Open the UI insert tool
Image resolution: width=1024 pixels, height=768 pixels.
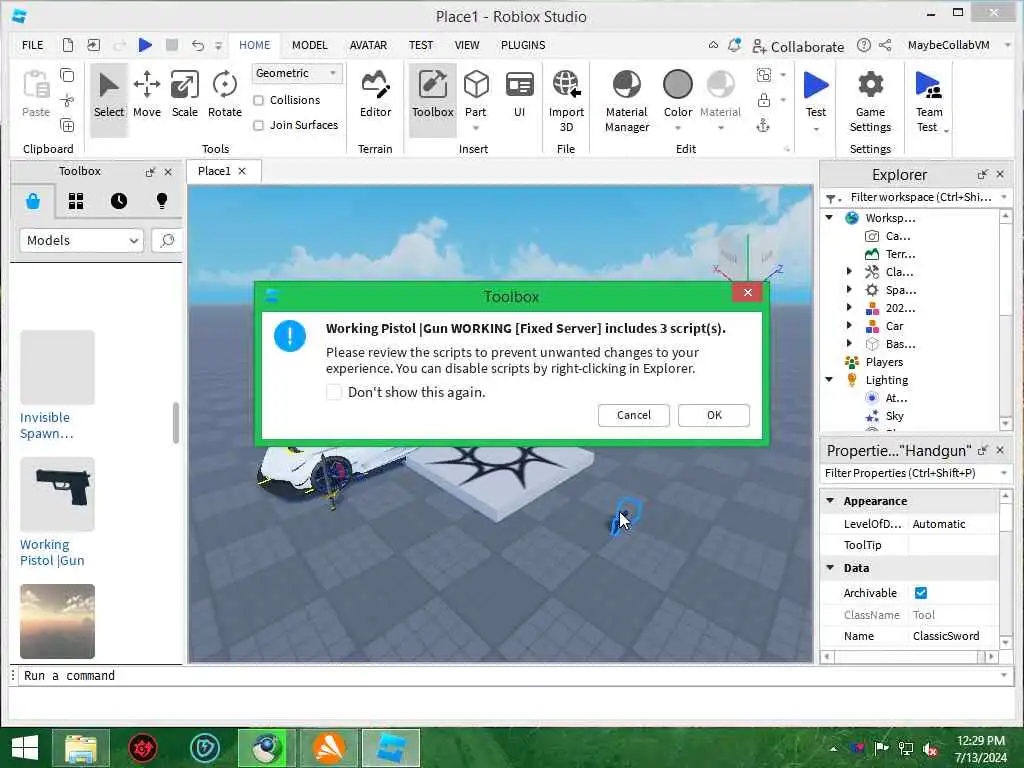click(519, 95)
